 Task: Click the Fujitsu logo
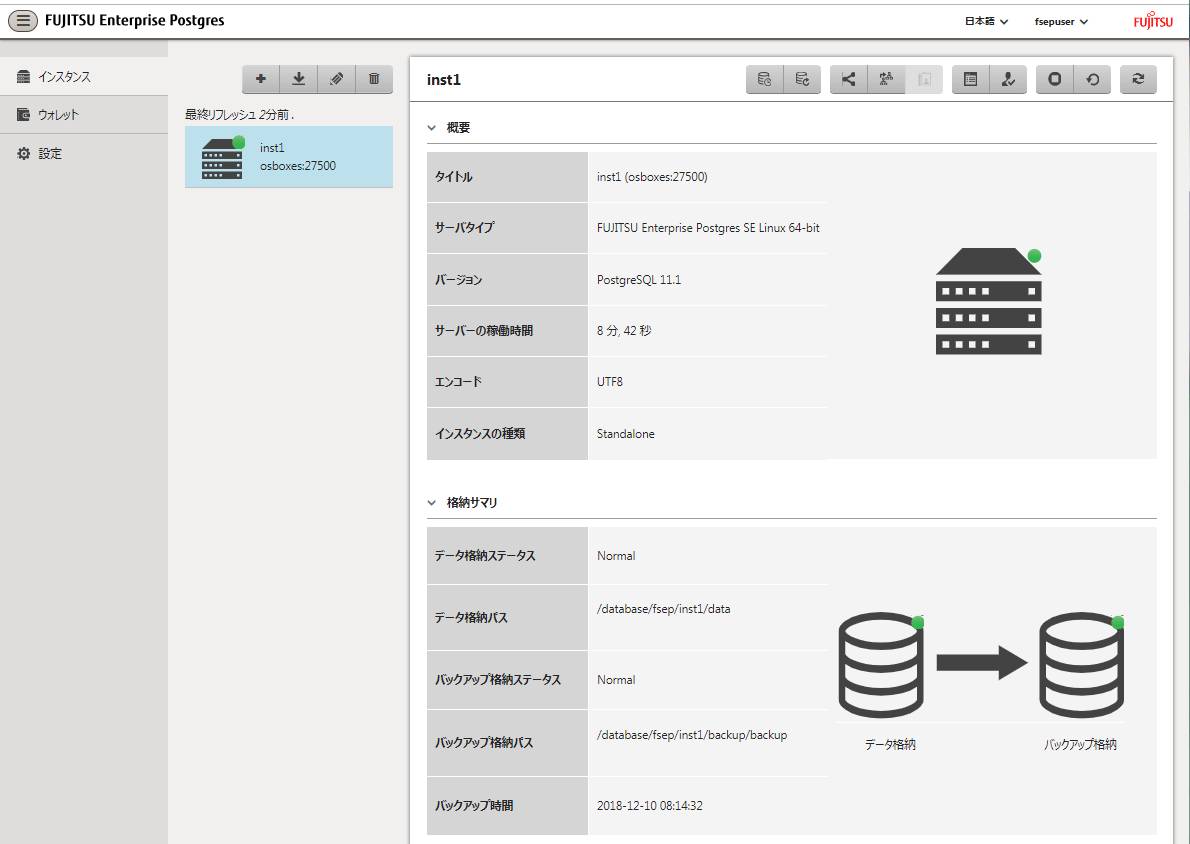pos(1153,20)
